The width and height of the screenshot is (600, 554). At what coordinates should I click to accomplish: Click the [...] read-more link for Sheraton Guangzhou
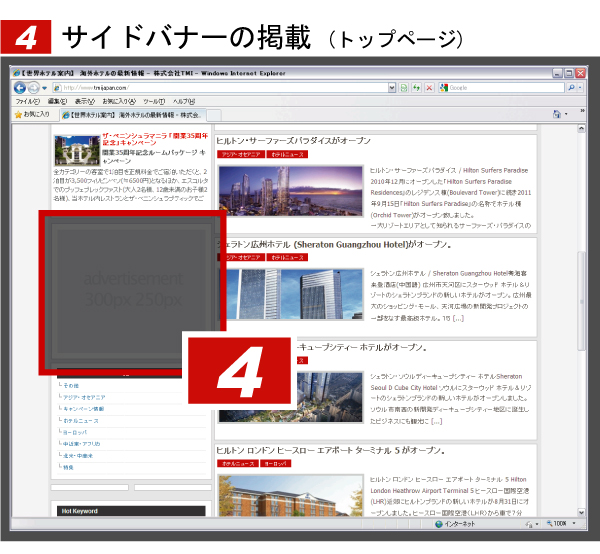(458, 318)
